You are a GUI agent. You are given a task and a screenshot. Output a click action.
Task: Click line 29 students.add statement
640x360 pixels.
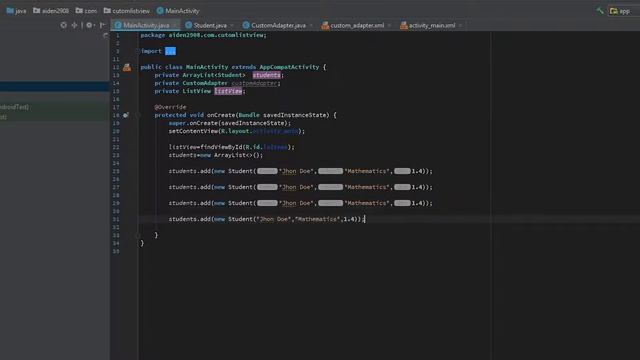click(300, 203)
